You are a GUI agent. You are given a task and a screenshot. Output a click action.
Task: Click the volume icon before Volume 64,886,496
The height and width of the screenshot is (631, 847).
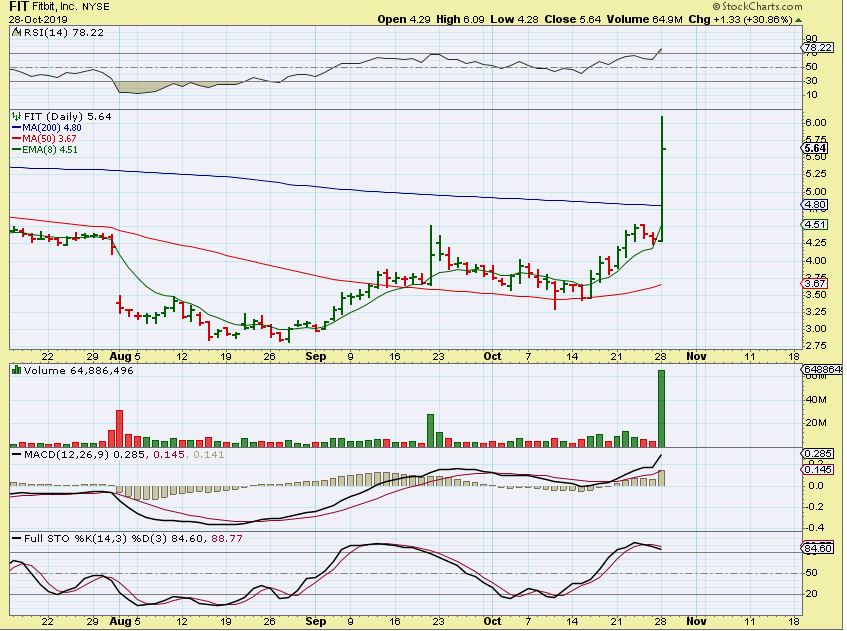click(x=16, y=370)
